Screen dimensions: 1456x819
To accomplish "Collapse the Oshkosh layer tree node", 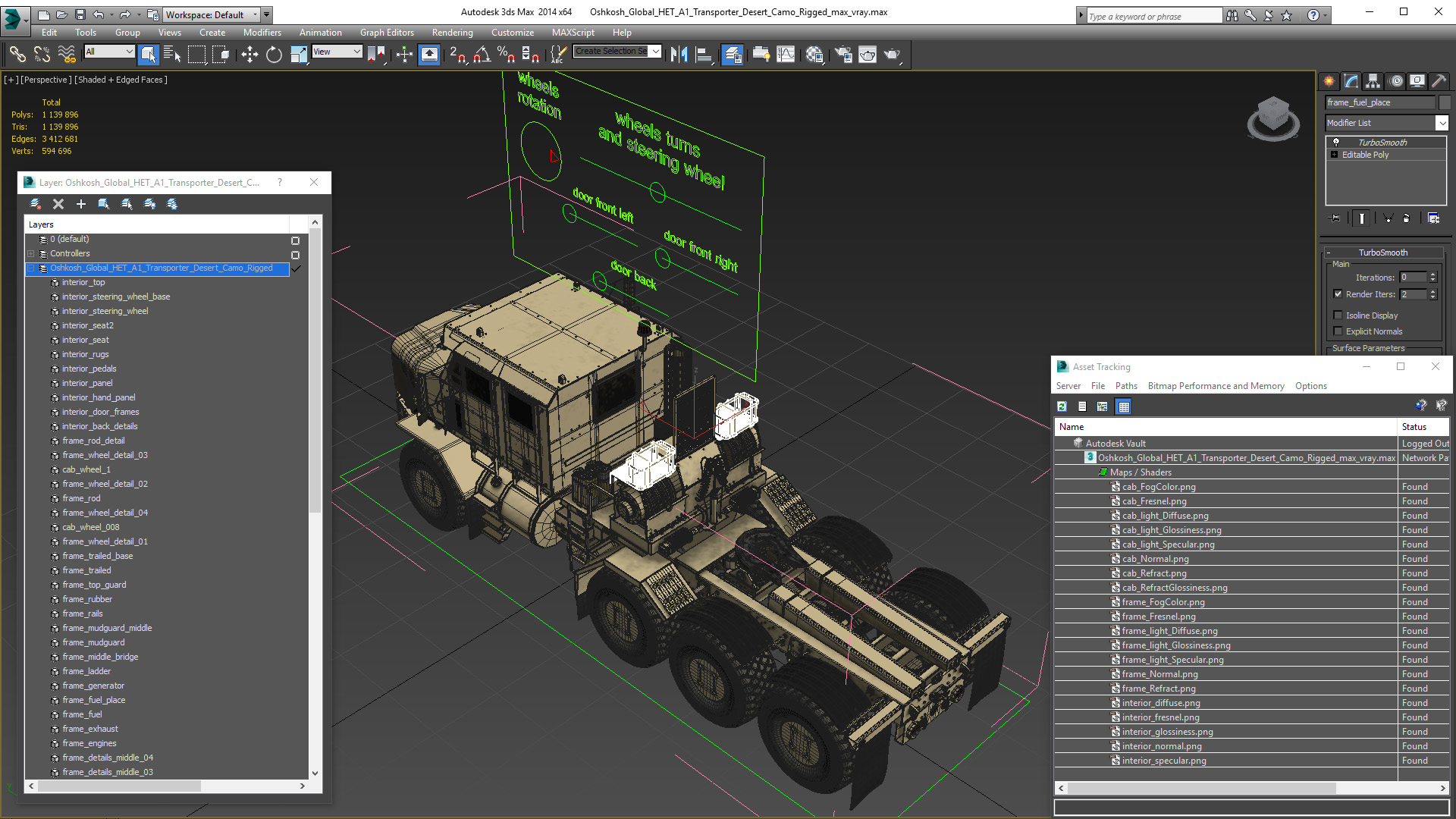I will coord(31,268).
